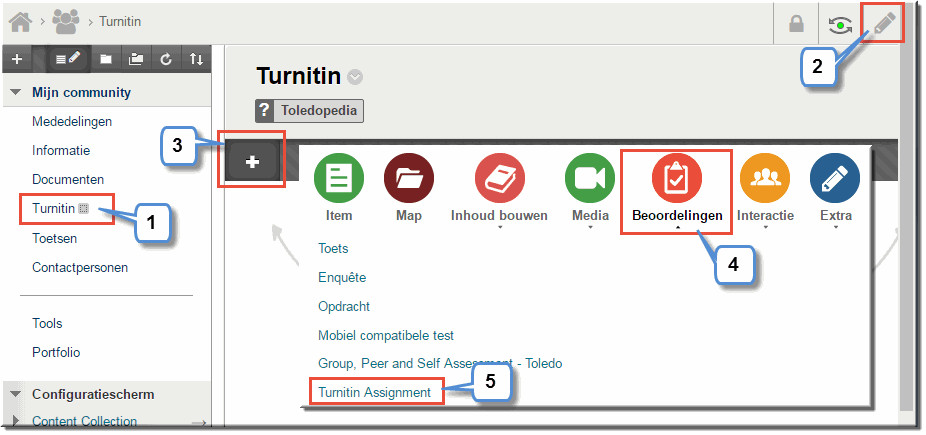Screen dimensions: 926x435
Task: Click the open folder icon in sidebar toolbar
Action: [x=136, y=59]
